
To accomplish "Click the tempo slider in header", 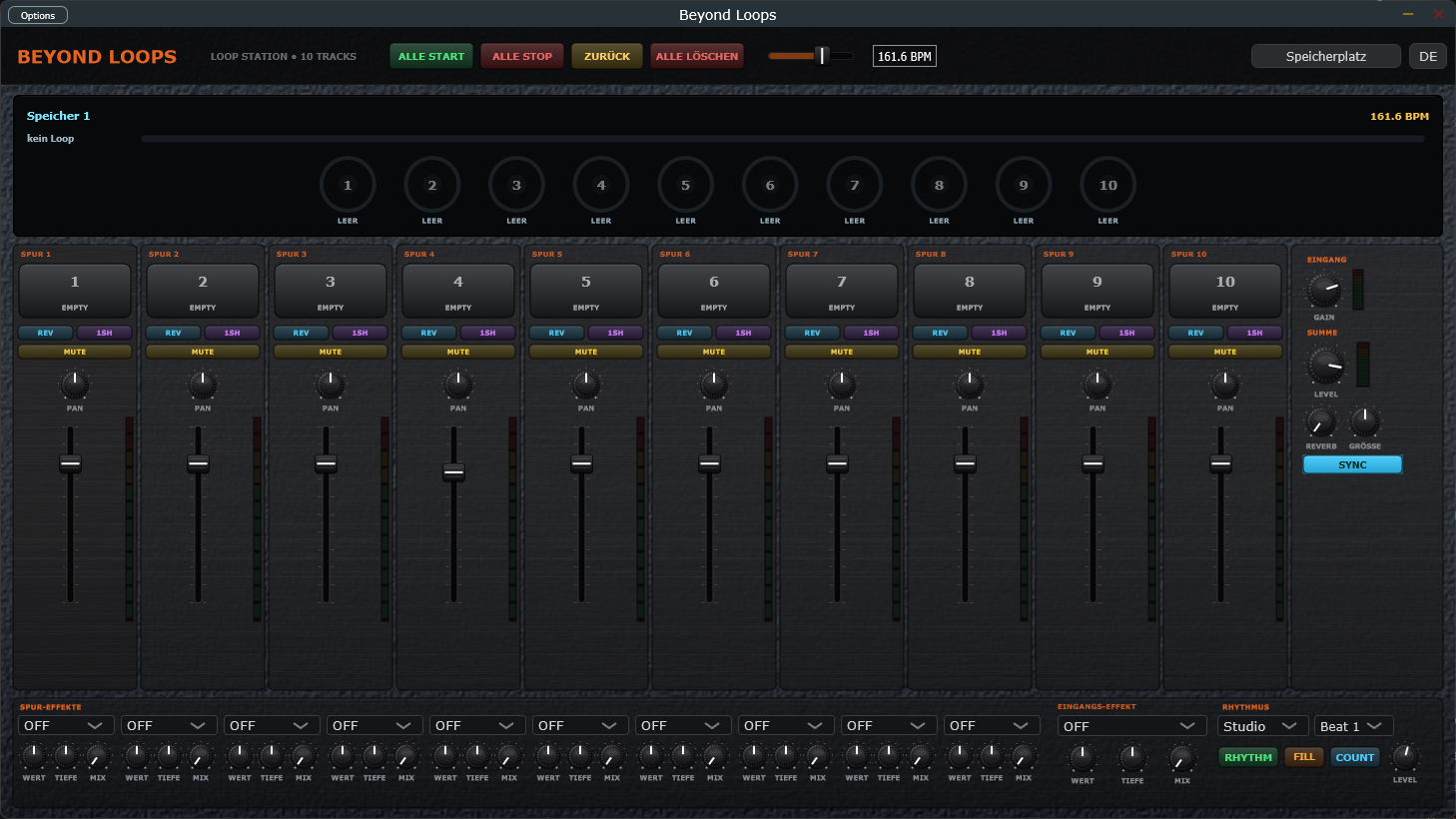I will pyautogui.click(x=811, y=56).
